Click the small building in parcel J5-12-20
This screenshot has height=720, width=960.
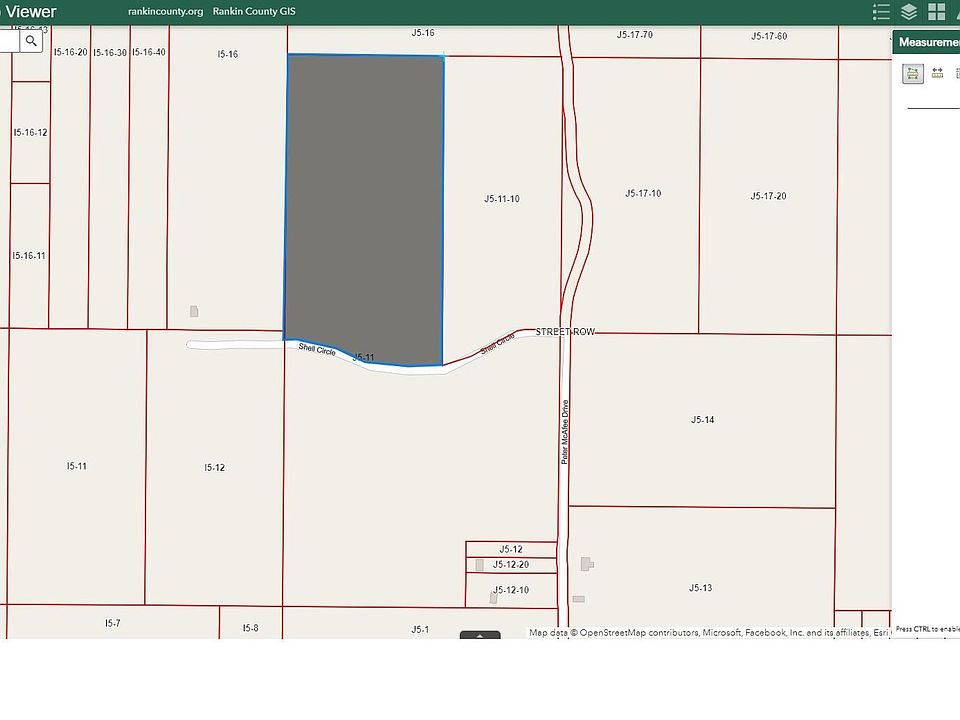tap(479, 565)
